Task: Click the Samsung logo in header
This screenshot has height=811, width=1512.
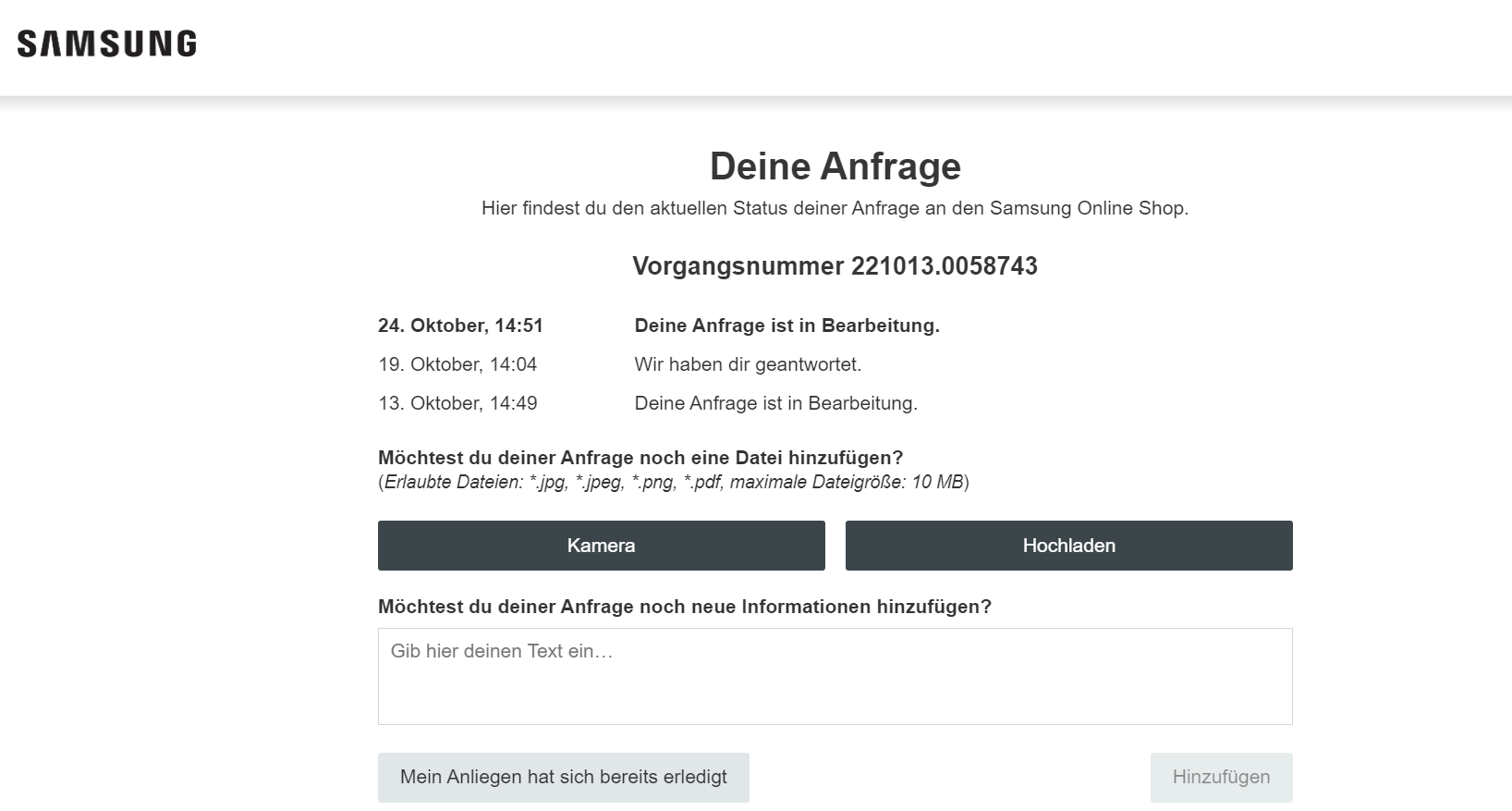Action: pos(106,43)
